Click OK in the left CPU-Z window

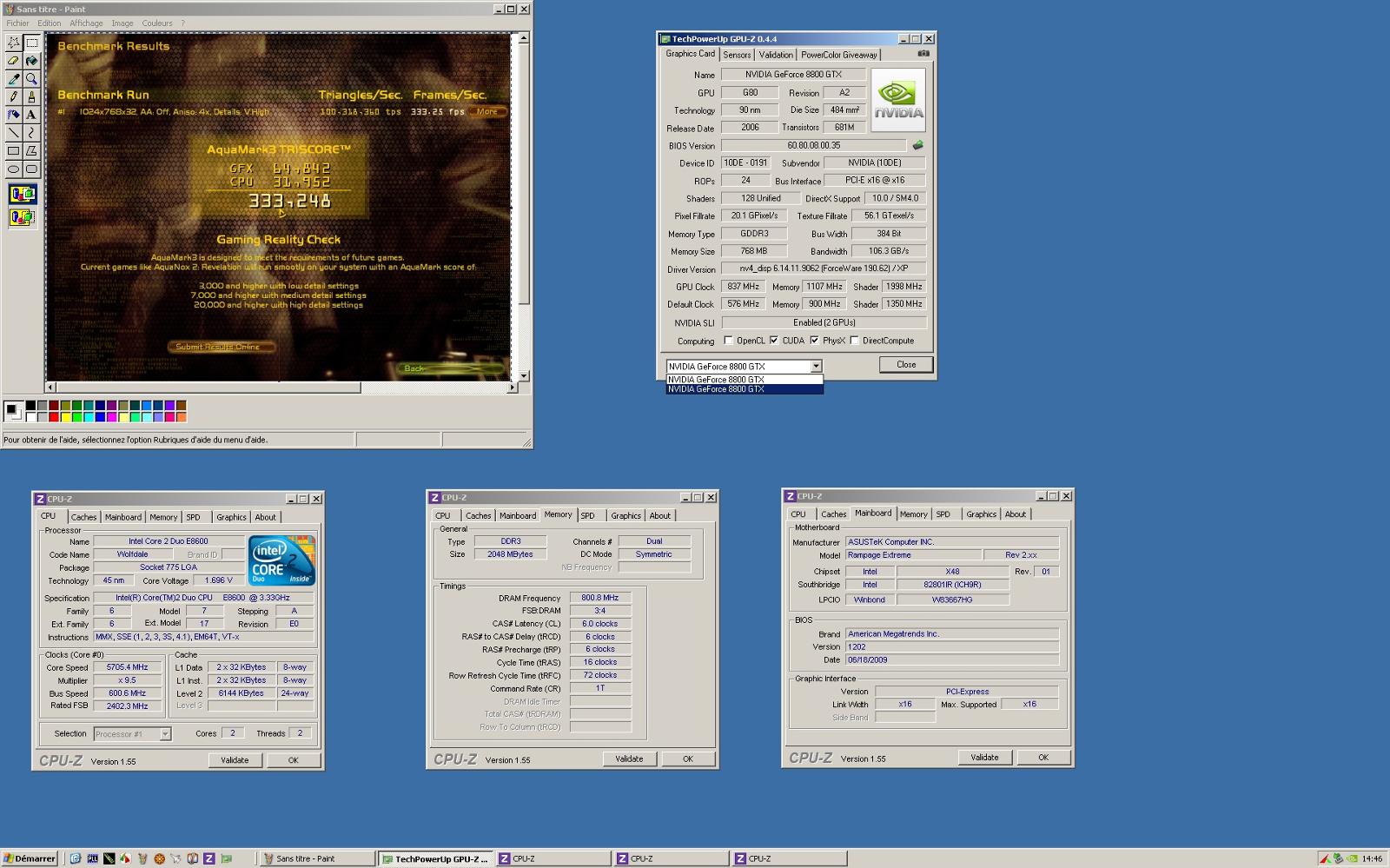pos(294,760)
